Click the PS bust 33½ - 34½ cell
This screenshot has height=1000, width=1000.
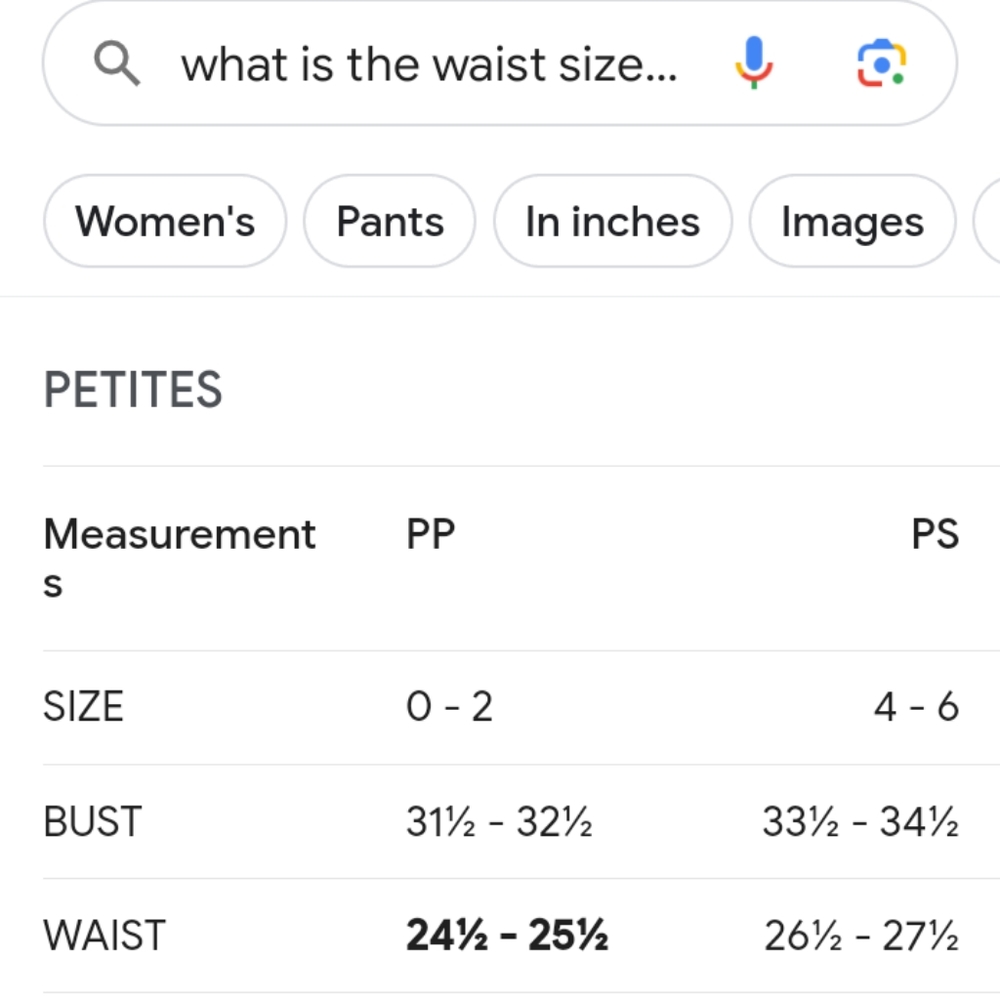[x=861, y=821]
